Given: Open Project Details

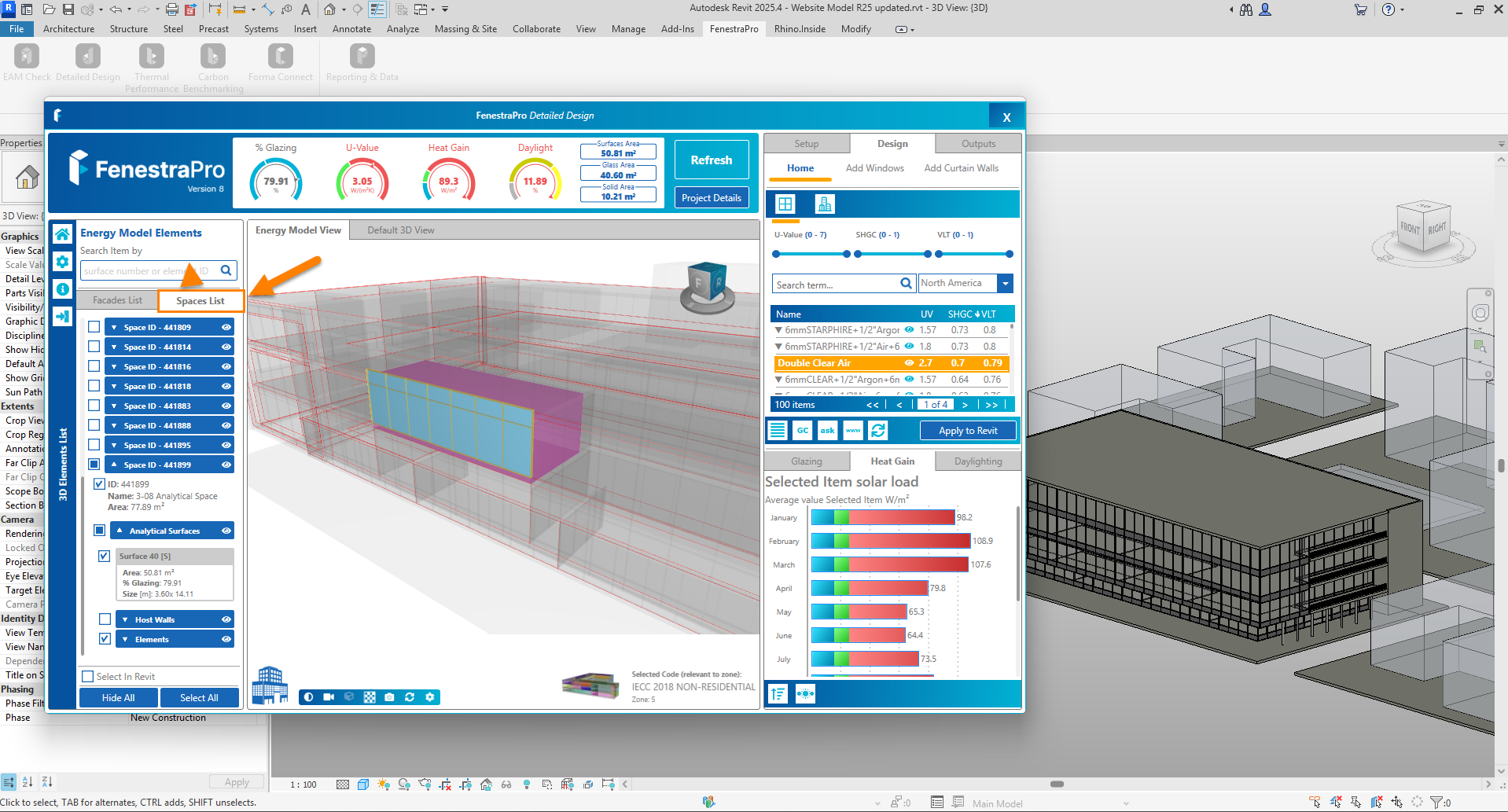Looking at the screenshot, I should (712, 198).
